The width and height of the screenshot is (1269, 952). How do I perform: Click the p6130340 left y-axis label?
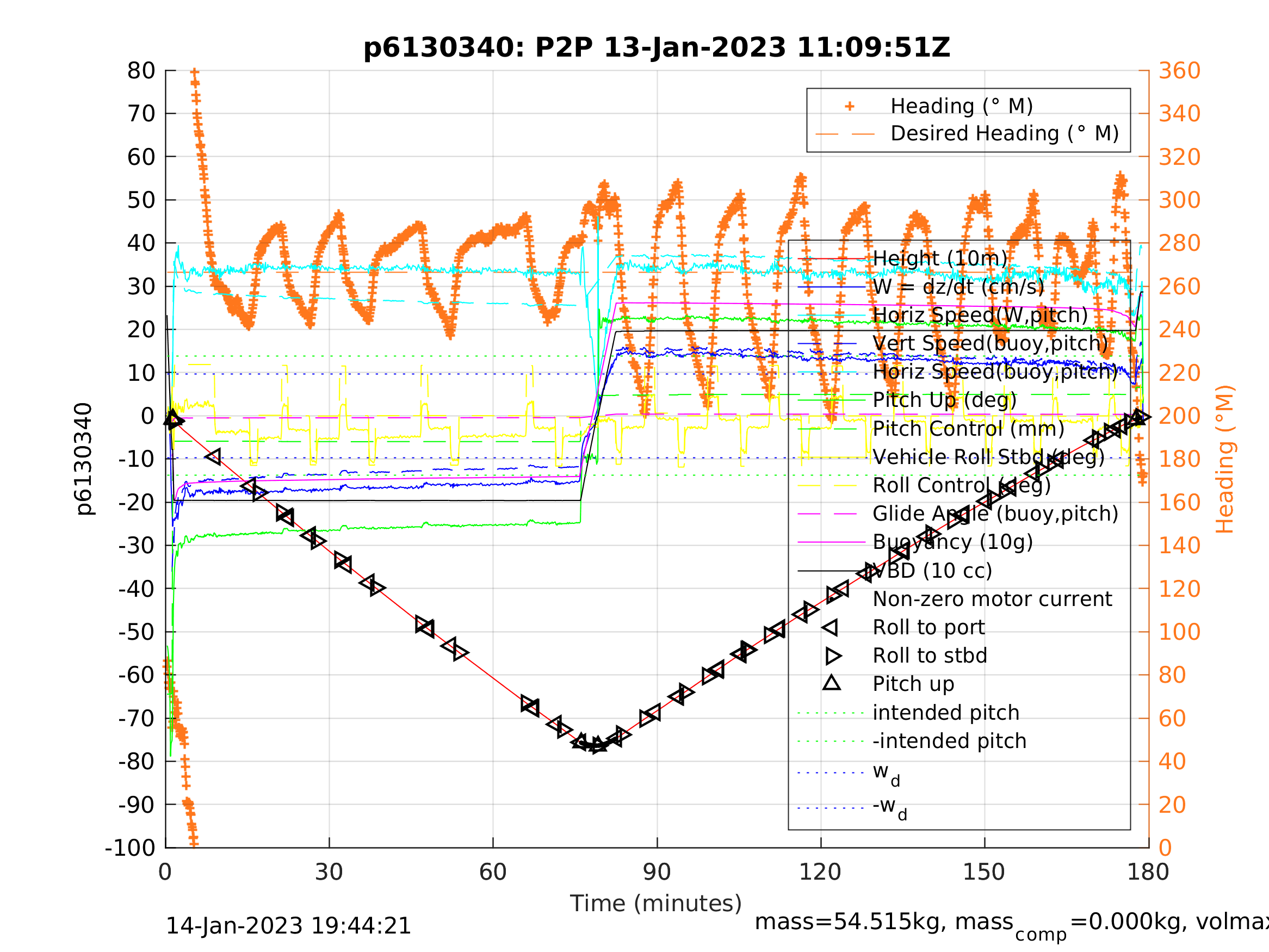pyautogui.click(x=84, y=459)
